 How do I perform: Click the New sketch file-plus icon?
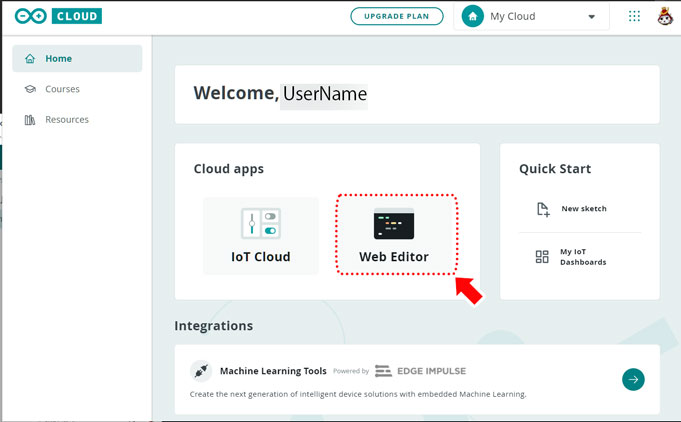tap(543, 209)
